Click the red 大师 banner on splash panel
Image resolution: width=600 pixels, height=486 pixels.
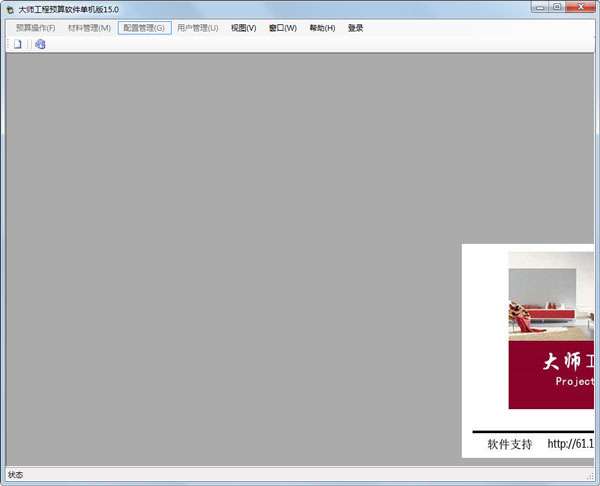(x=551, y=375)
